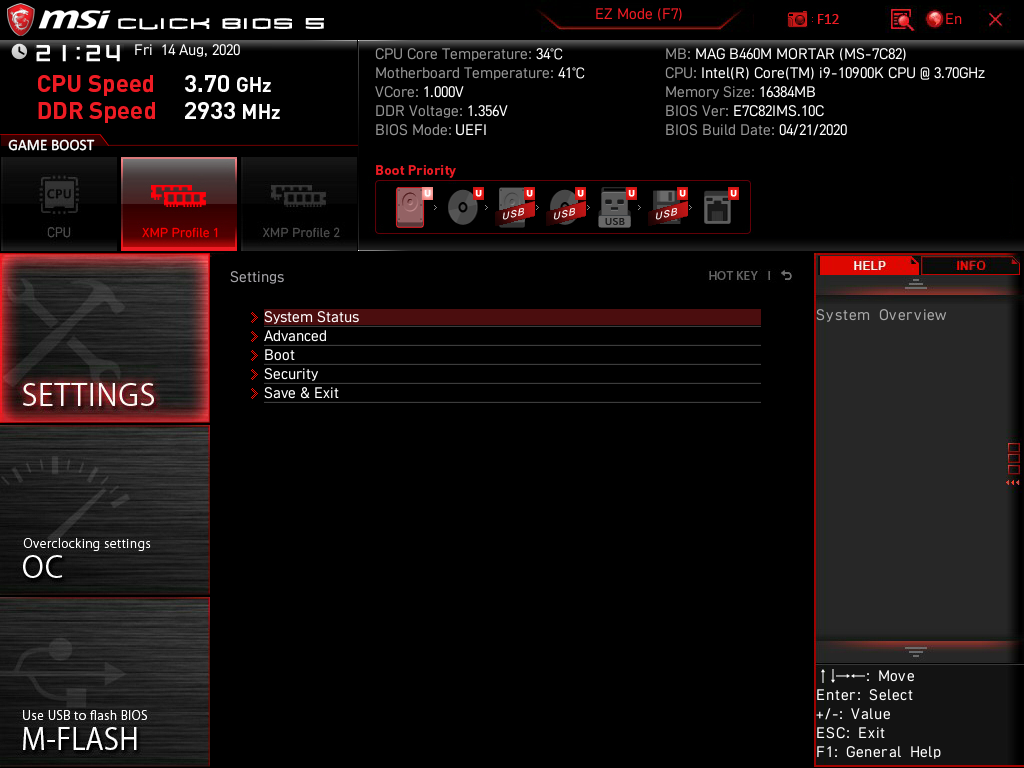Open Save & Exit
1024x768 pixels.
(301, 393)
